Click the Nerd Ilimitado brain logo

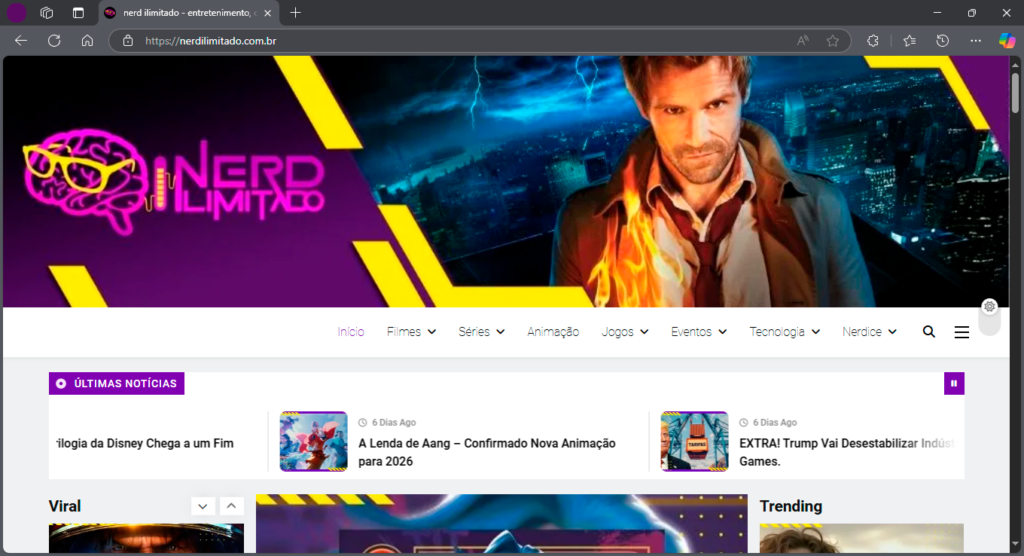click(173, 181)
